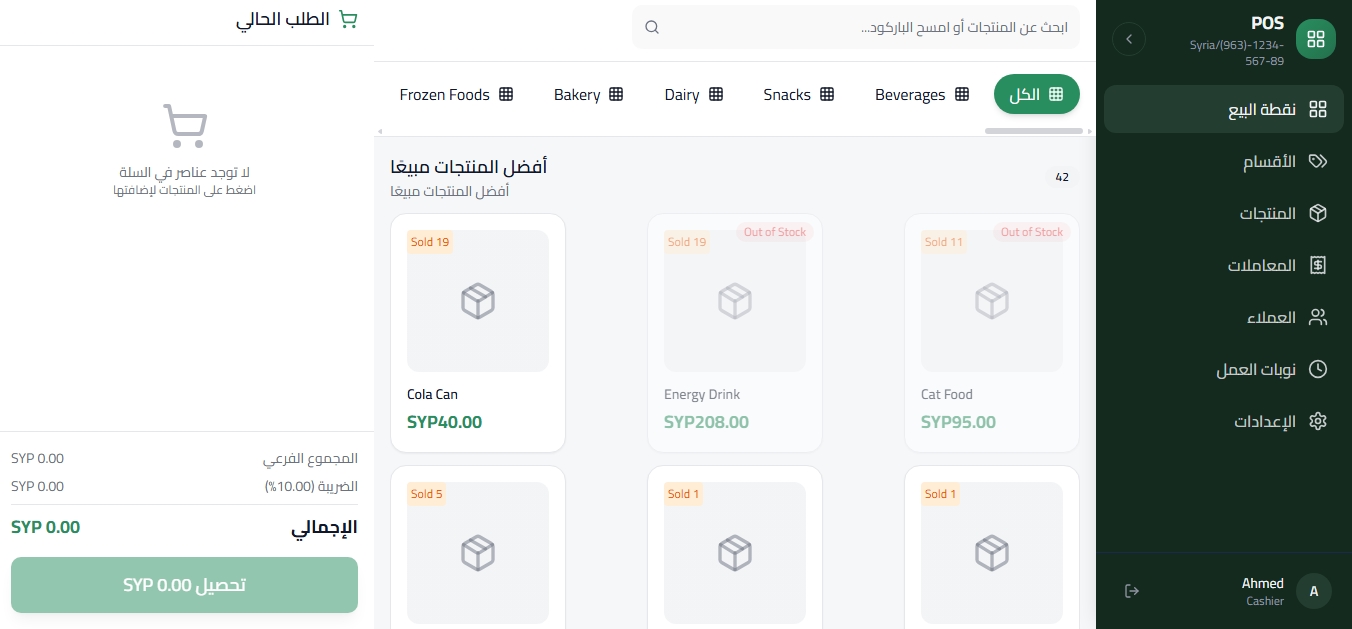Image resolution: width=1352 pixels, height=629 pixels.
Task: Click the الضريبة (10.00%) tax label
Action: coord(311,487)
